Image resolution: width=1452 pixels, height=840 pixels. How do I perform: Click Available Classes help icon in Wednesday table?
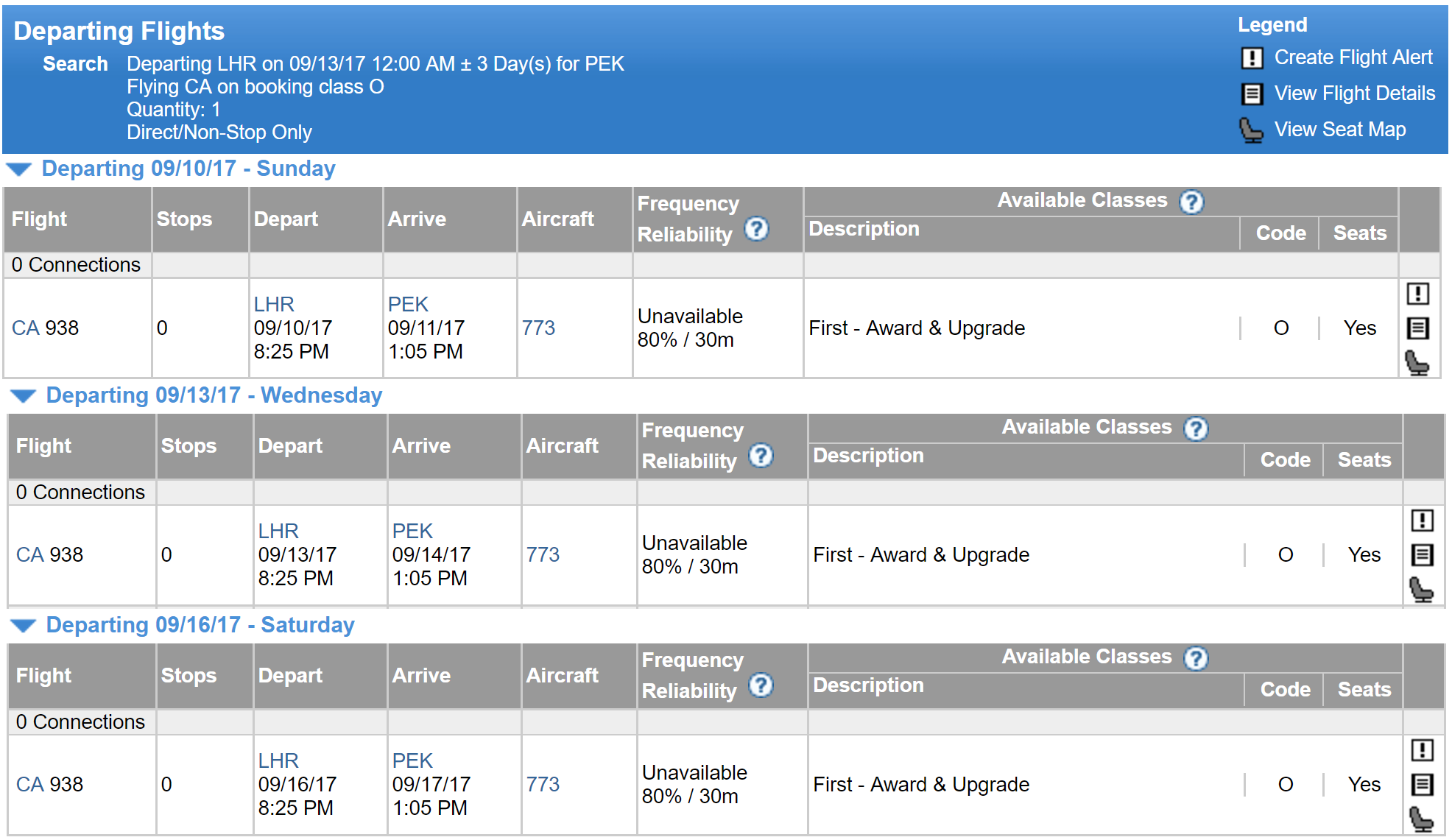[1196, 428]
